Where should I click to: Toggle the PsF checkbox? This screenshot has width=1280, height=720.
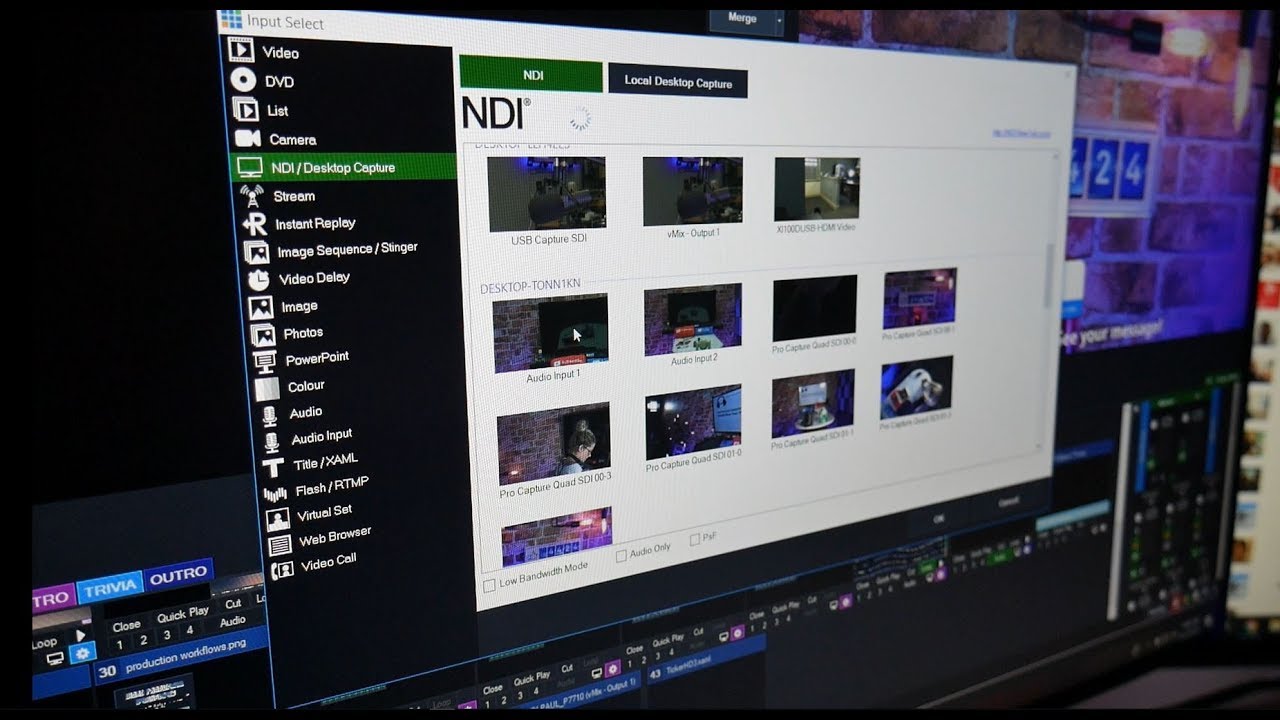click(694, 540)
